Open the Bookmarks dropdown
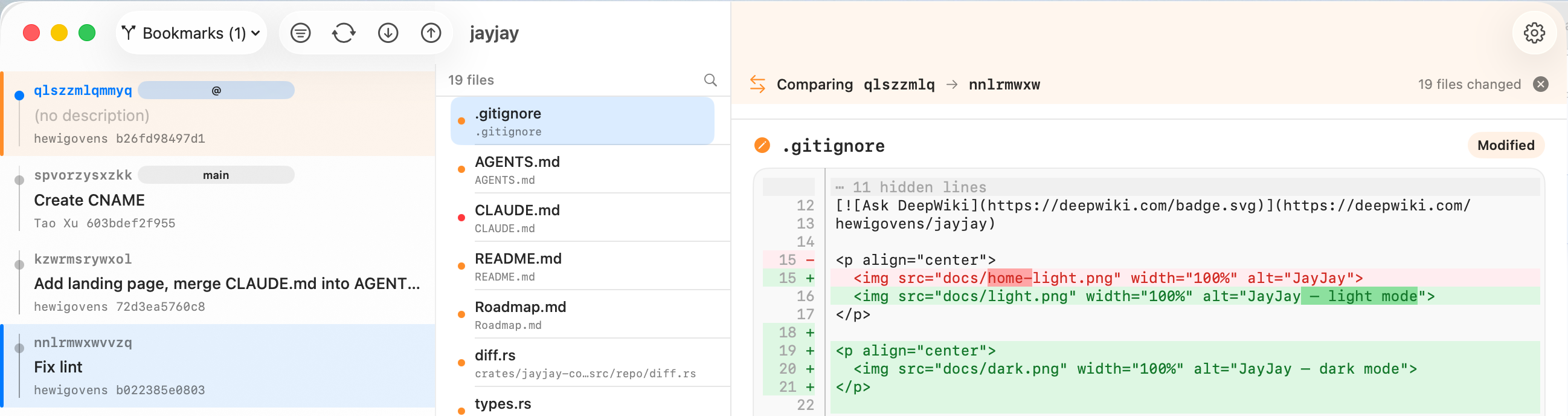 click(191, 33)
